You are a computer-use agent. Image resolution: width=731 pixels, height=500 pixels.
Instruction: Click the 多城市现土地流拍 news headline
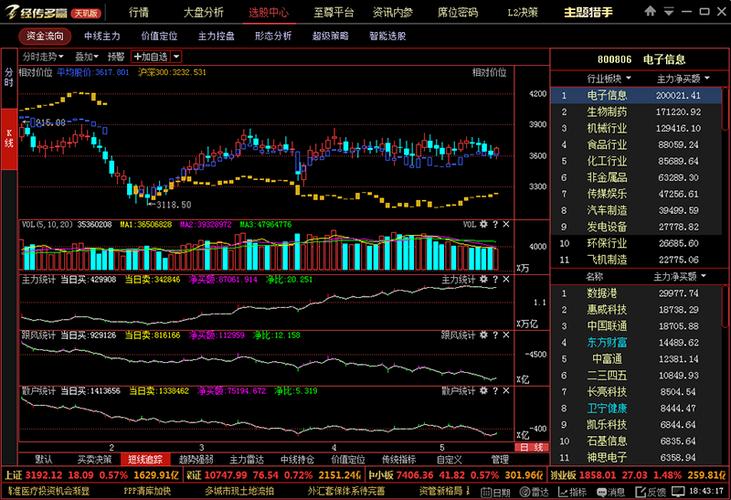click(239, 491)
